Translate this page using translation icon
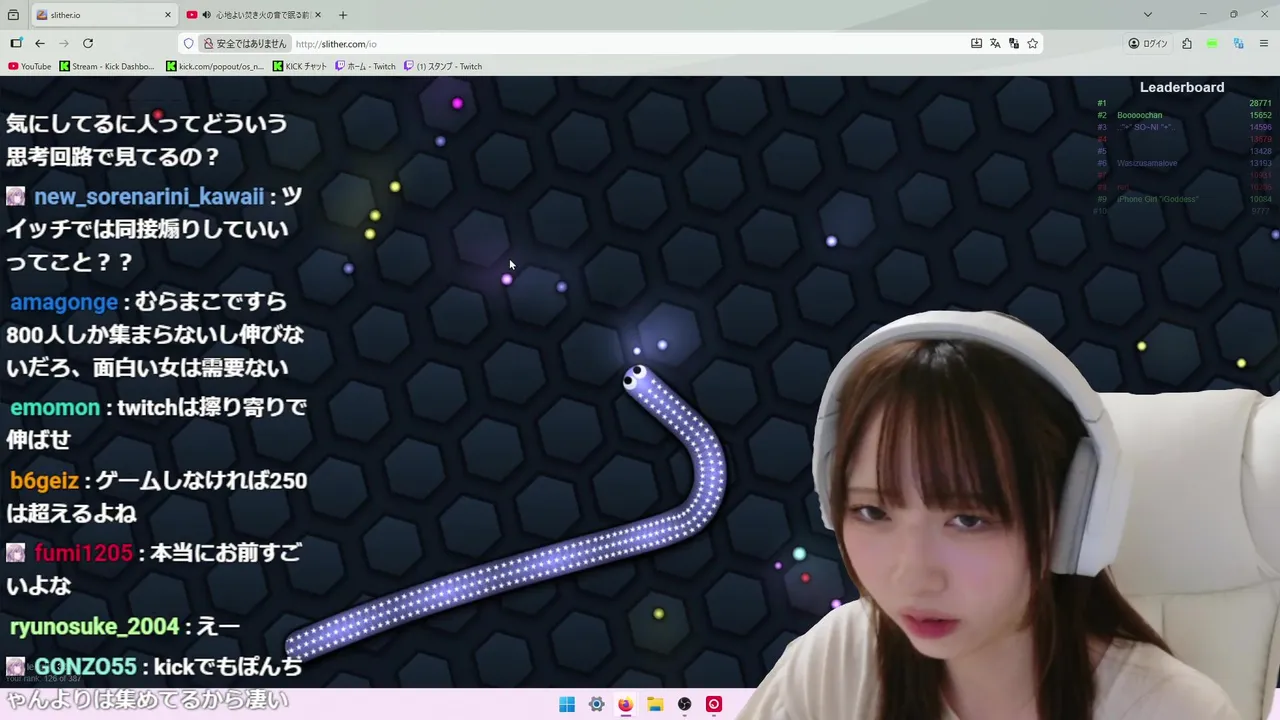This screenshot has height=720, width=1280. [x=995, y=44]
